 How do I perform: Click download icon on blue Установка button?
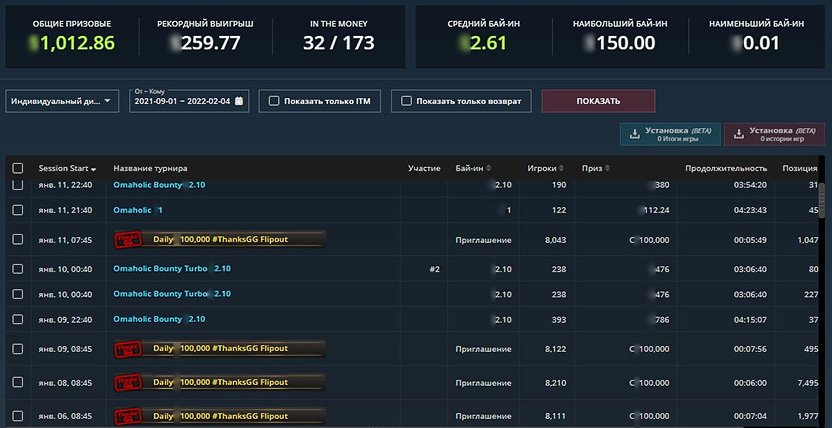634,134
